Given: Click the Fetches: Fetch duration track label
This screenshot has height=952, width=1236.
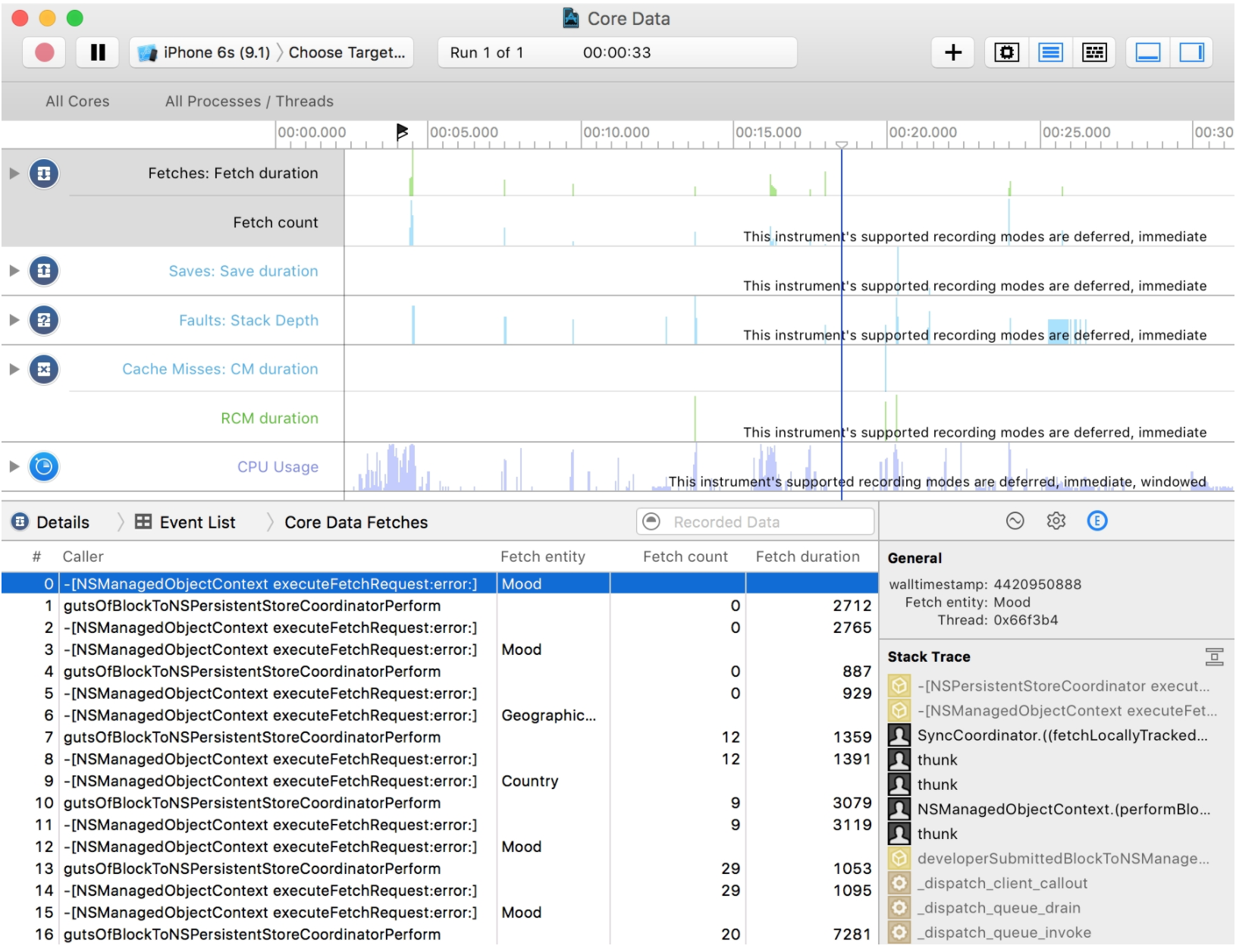Looking at the screenshot, I should 233,173.
